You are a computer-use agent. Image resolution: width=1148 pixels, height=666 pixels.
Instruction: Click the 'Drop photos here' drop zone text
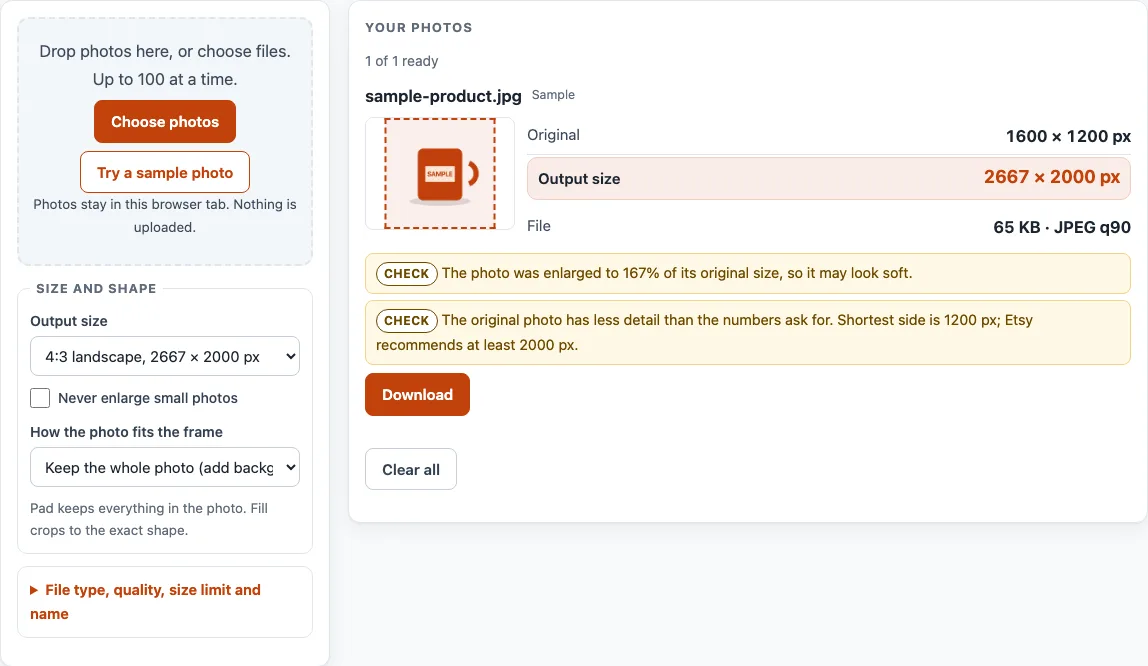165,51
